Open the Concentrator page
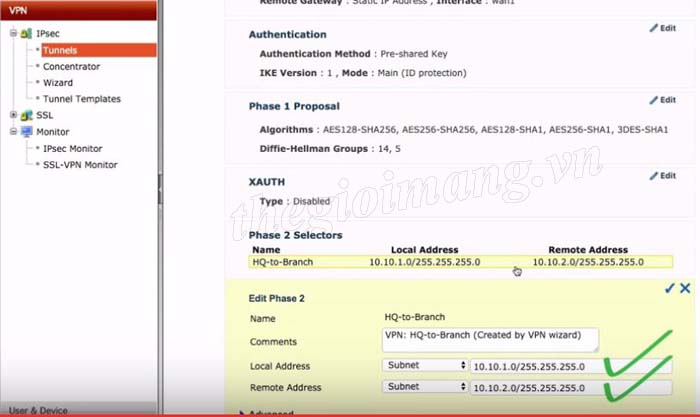Screen dimensions: 700x417 [x=71, y=66]
